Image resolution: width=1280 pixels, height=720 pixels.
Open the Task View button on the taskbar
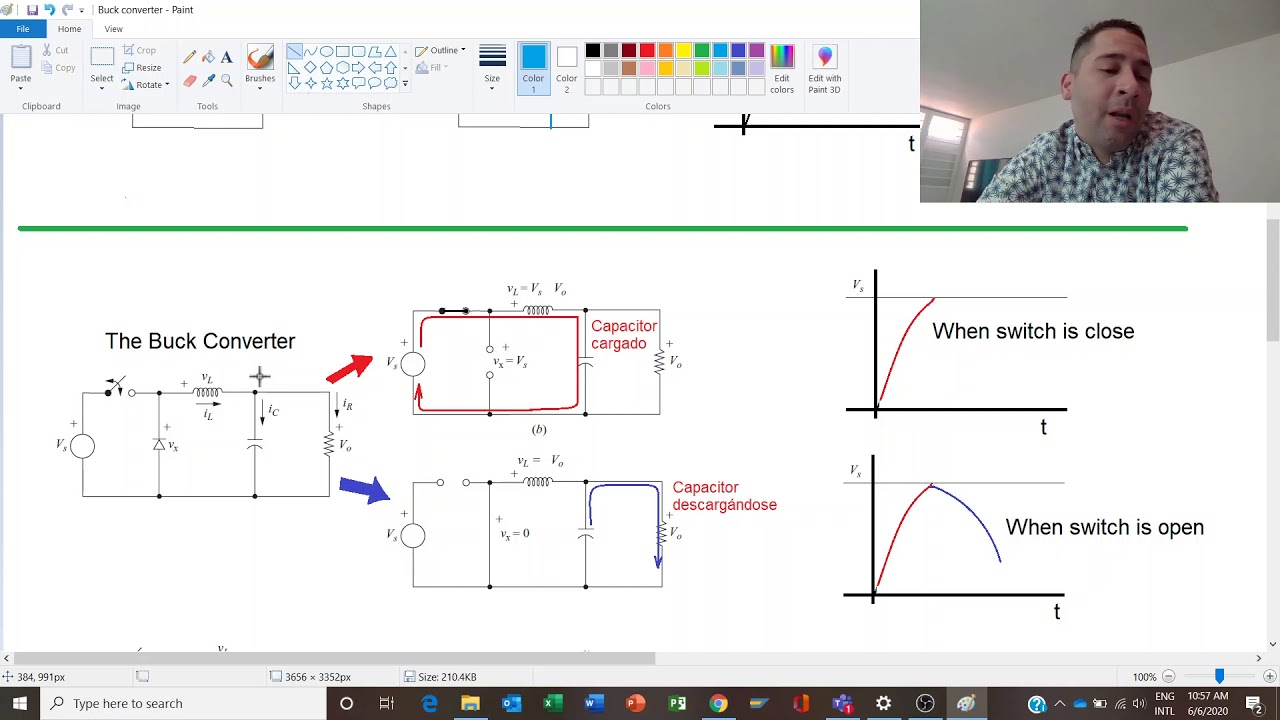tap(387, 704)
